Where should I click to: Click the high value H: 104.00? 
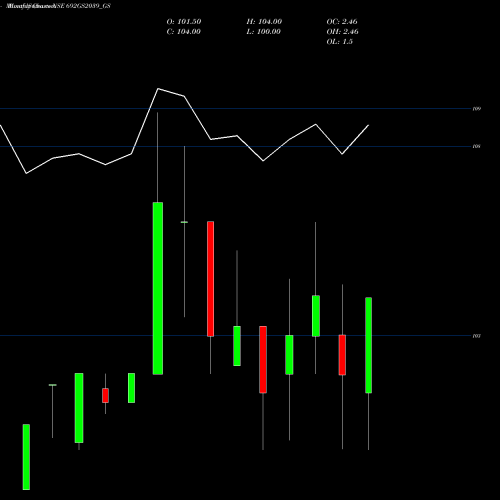pos(264,22)
